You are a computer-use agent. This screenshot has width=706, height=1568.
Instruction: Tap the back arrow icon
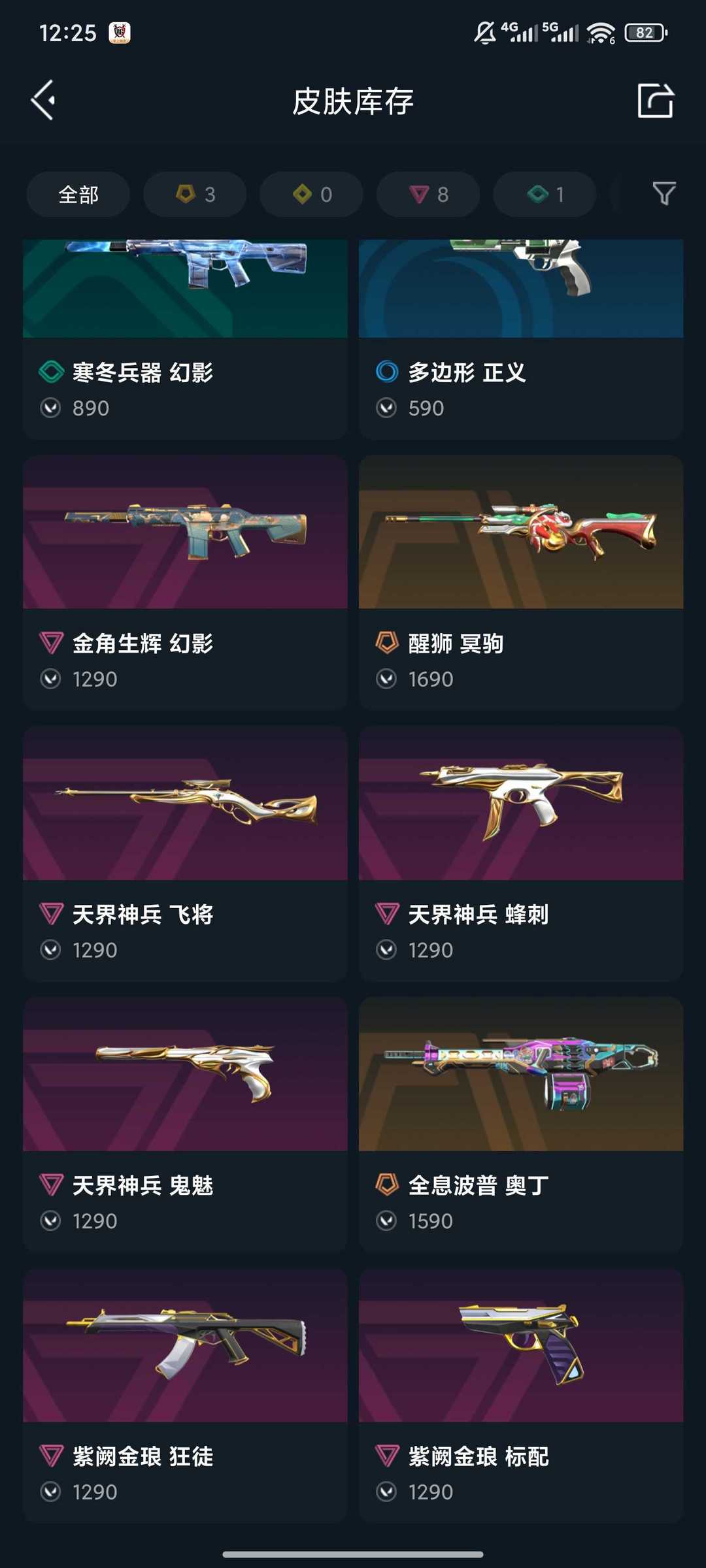pyautogui.click(x=43, y=101)
